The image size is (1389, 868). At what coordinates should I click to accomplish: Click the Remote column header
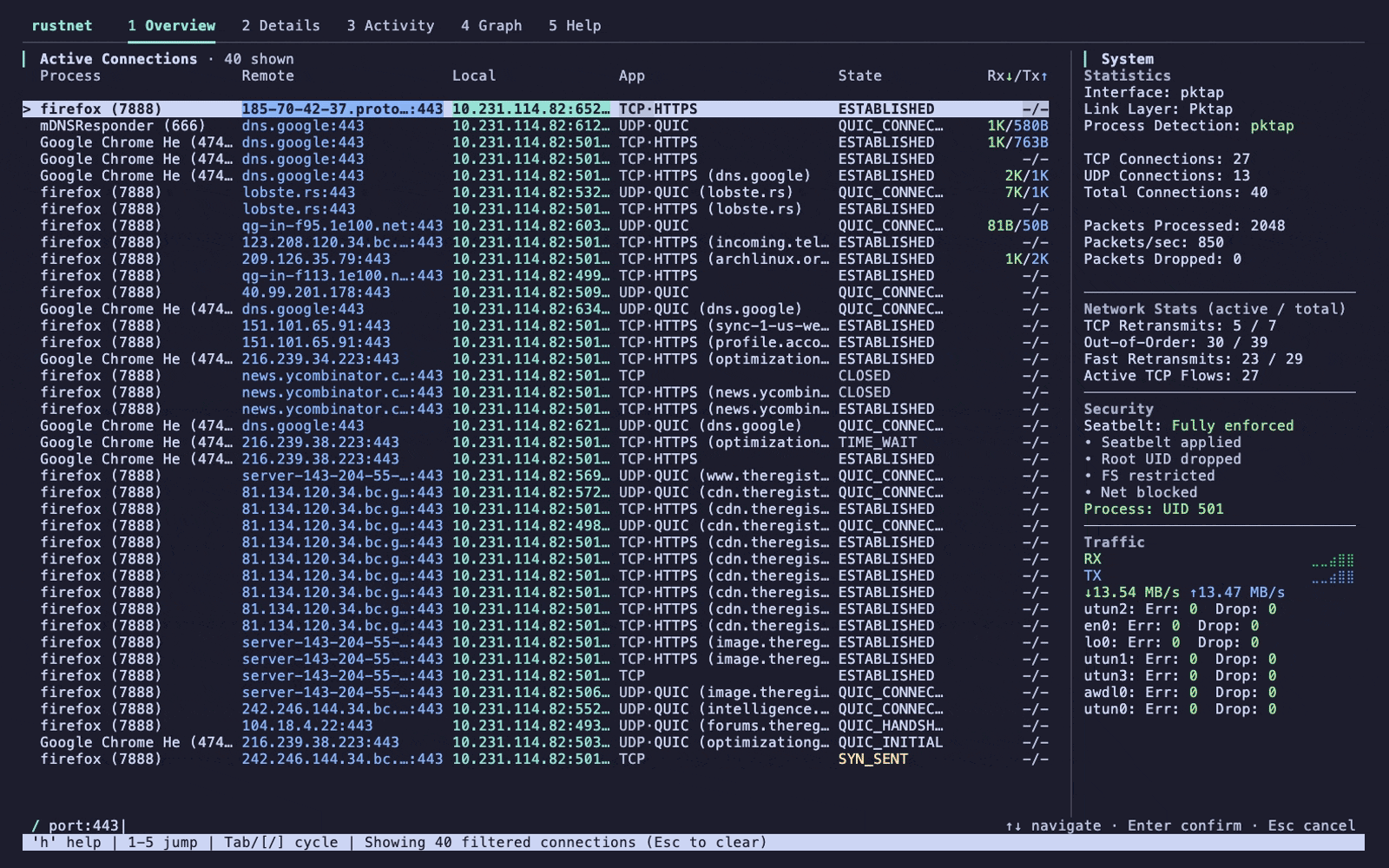coord(267,76)
